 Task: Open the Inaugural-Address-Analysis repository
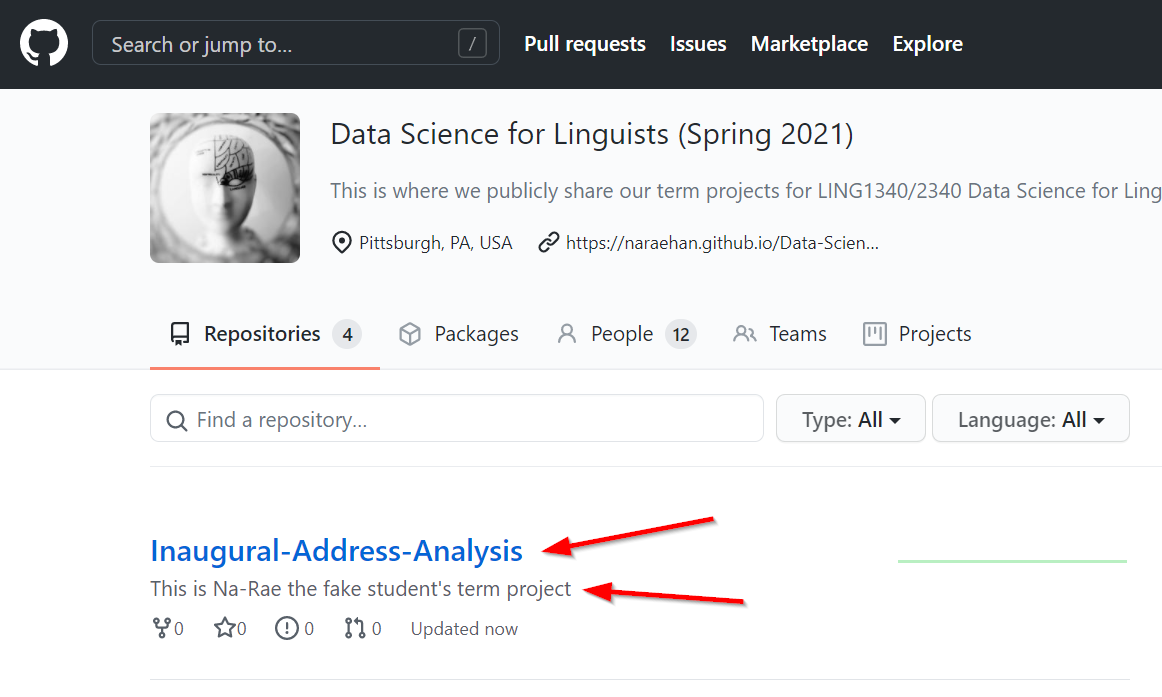pos(336,551)
